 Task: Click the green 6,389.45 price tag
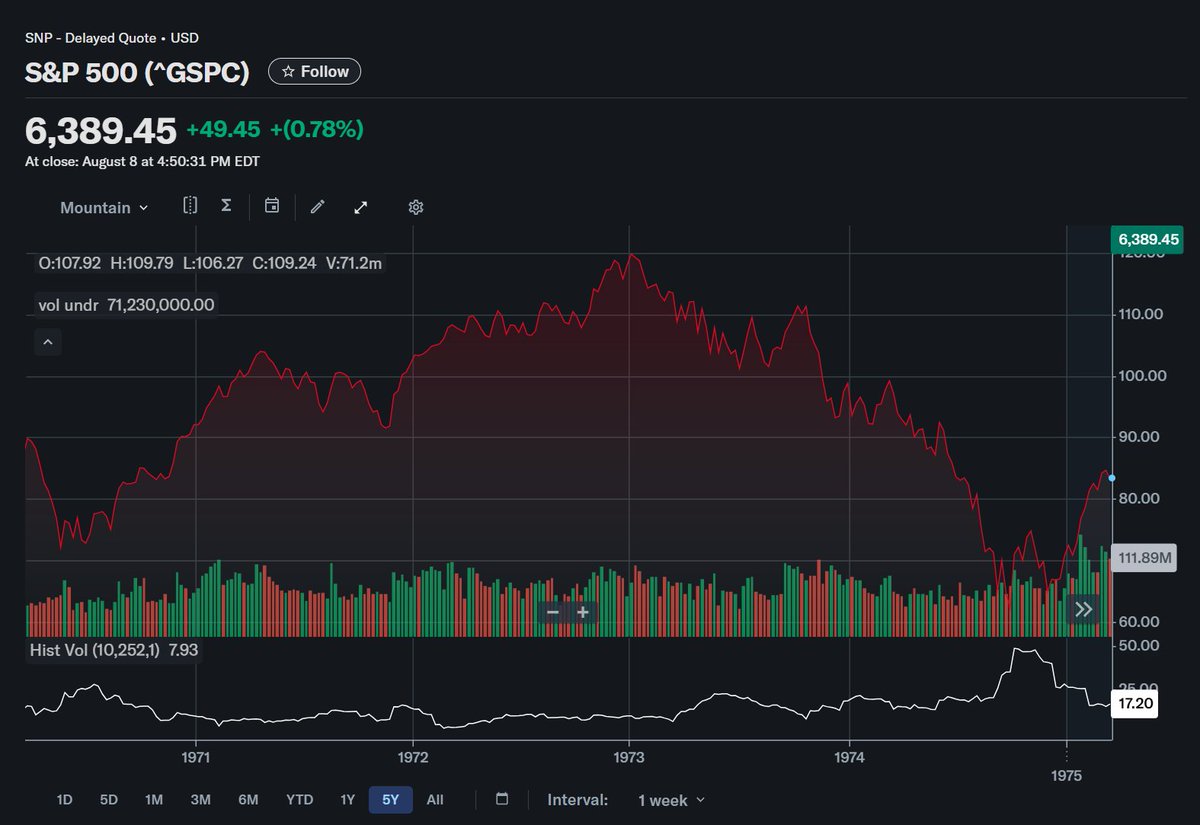pyautogui.click(x=1149, y=239)
